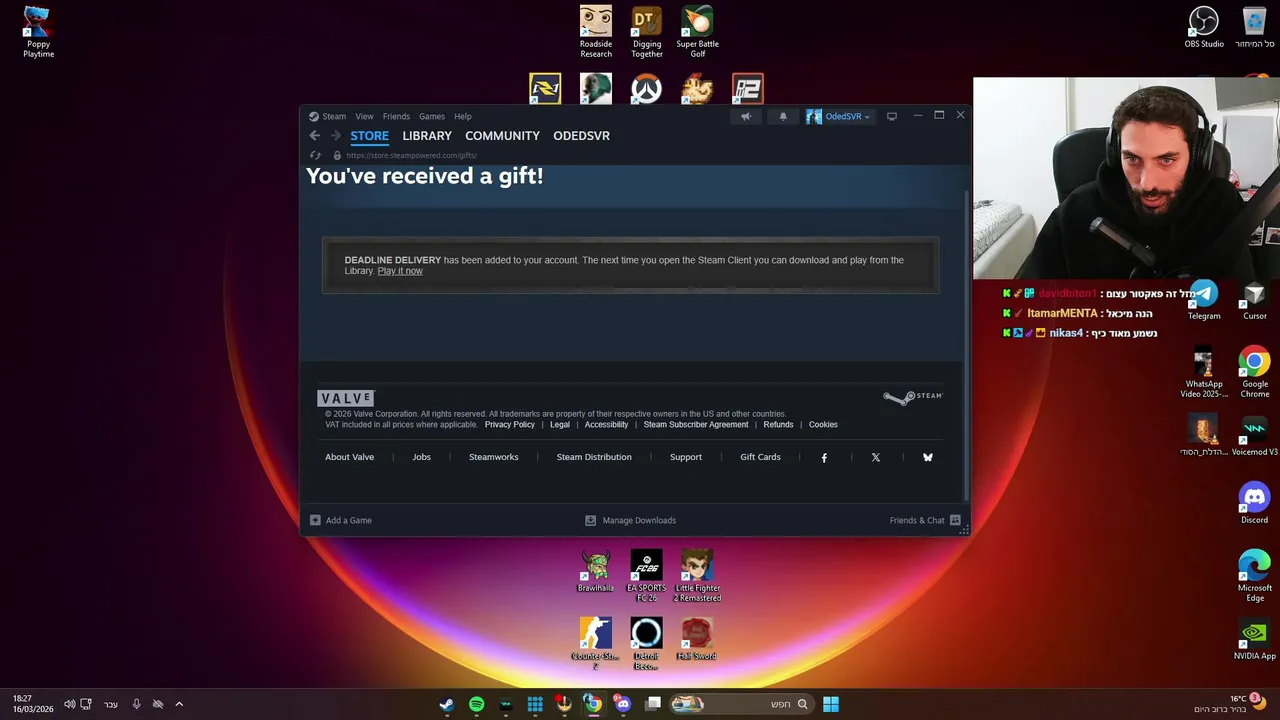The width and height of the screenshot is (1280, 720).
Task: Open the Legal link
Action: tap(560, 425)
